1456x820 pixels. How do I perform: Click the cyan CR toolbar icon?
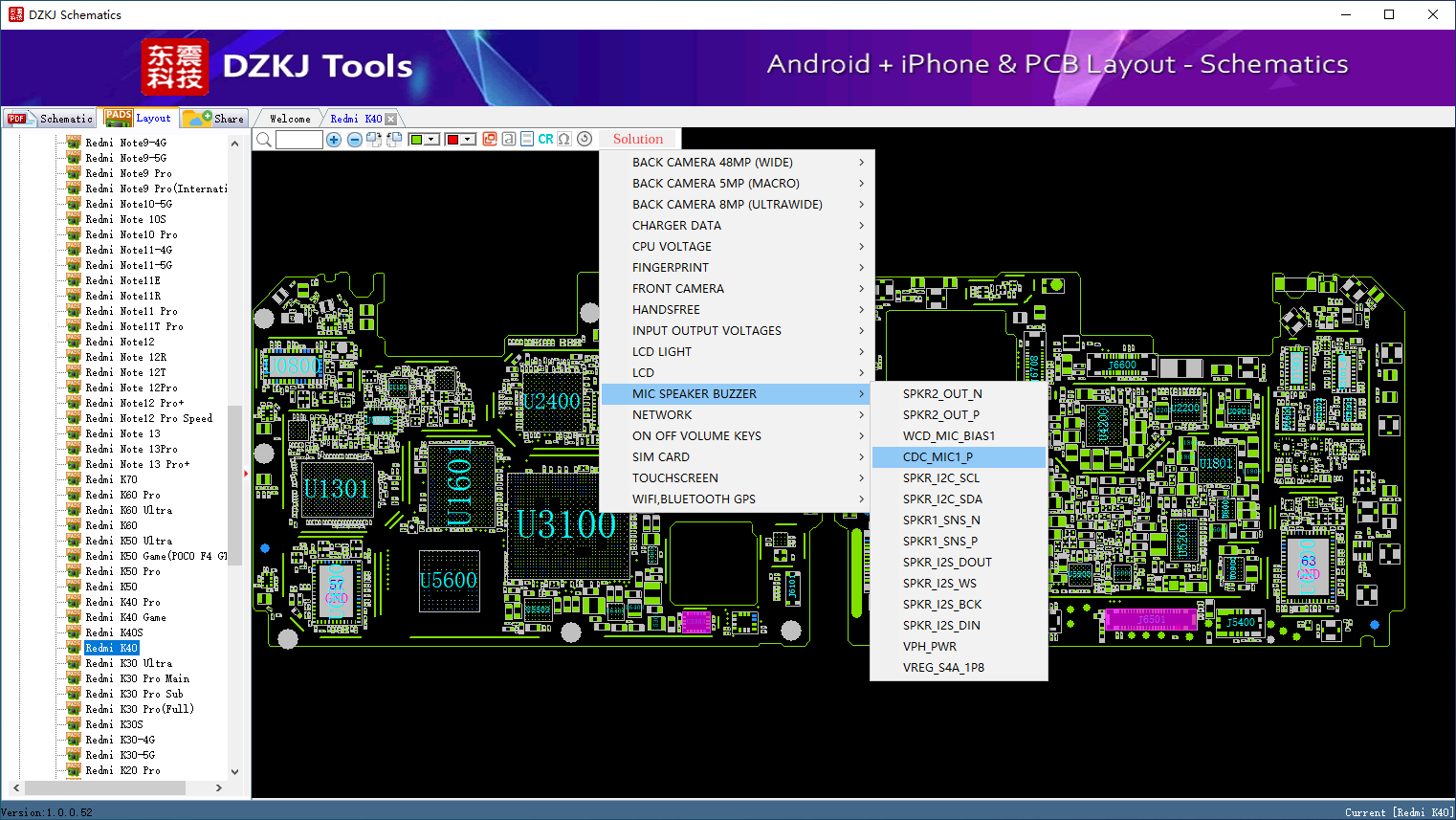click(x=545, y=140)
